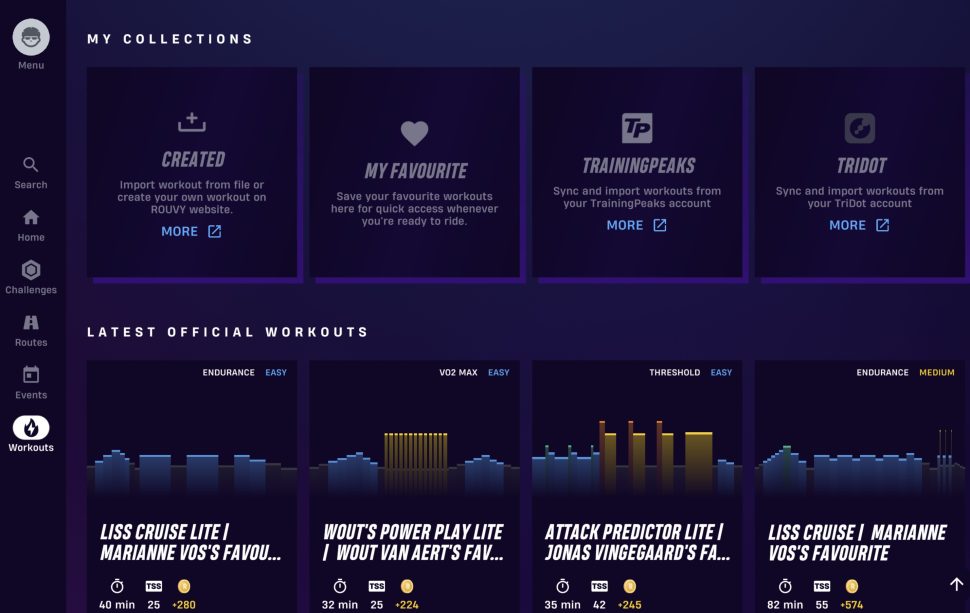The width and height of the screenshot is (970, 613).
Task: Open the Routes road icon
Action: [31, 322]
